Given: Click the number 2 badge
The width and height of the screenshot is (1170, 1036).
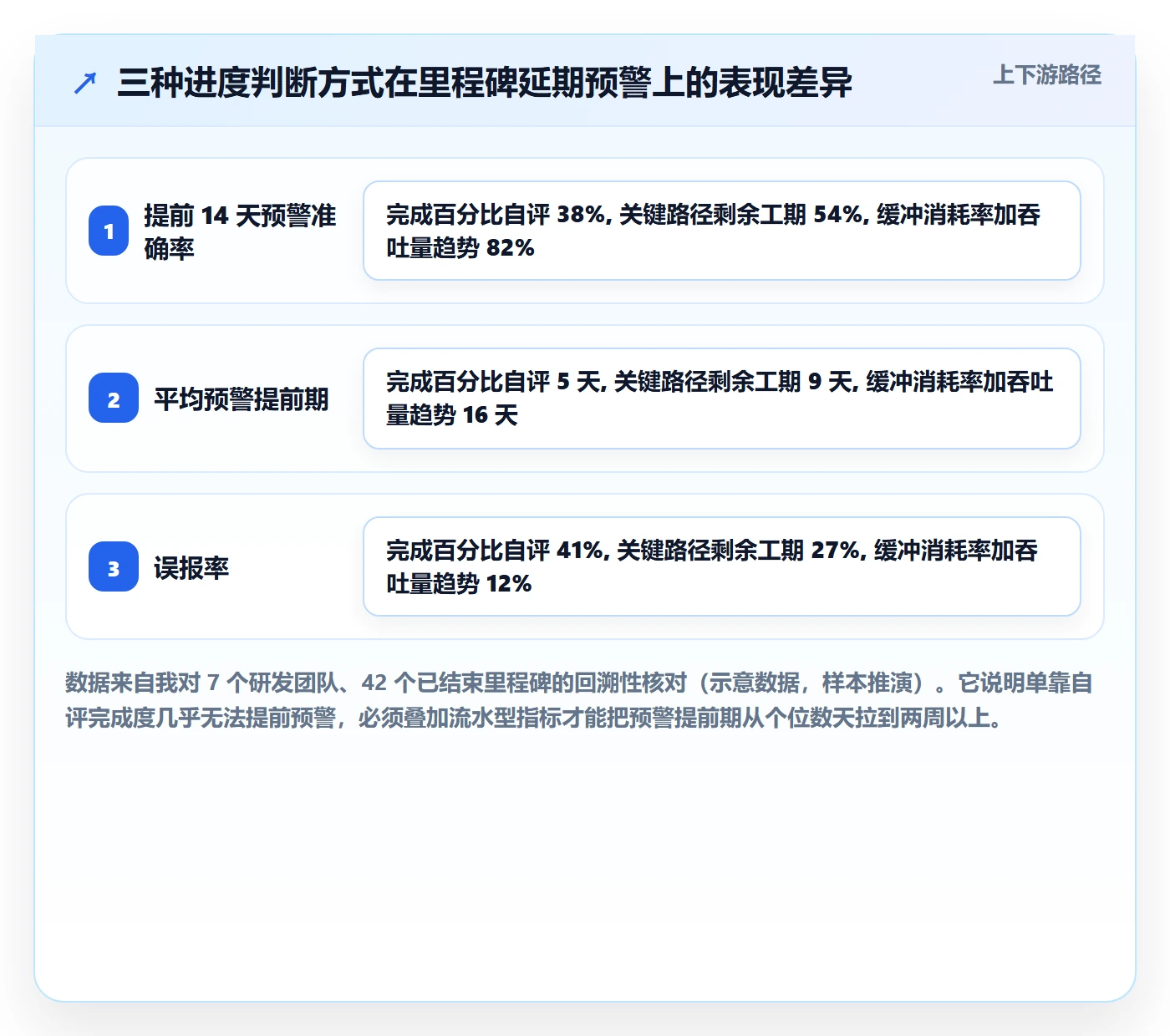Looking at the screenshot, I should (114, 398).
